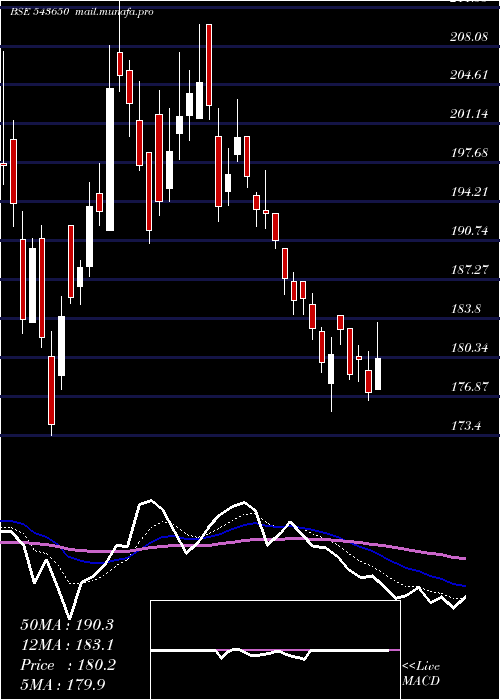
Task: Click the BSE stock code header text
Action: click(x=39, y=12)
